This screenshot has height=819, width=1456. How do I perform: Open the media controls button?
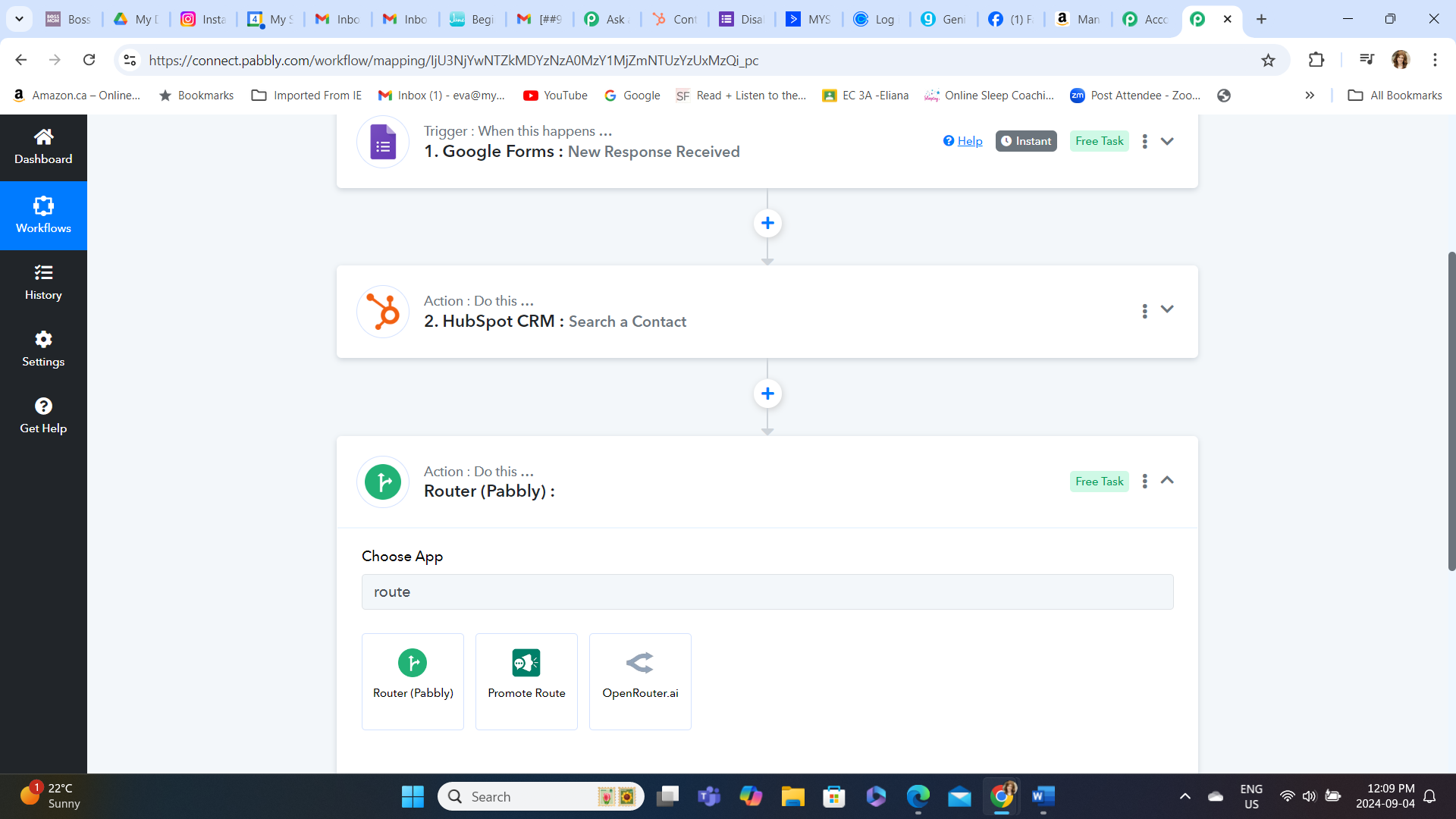(1367, 60)
